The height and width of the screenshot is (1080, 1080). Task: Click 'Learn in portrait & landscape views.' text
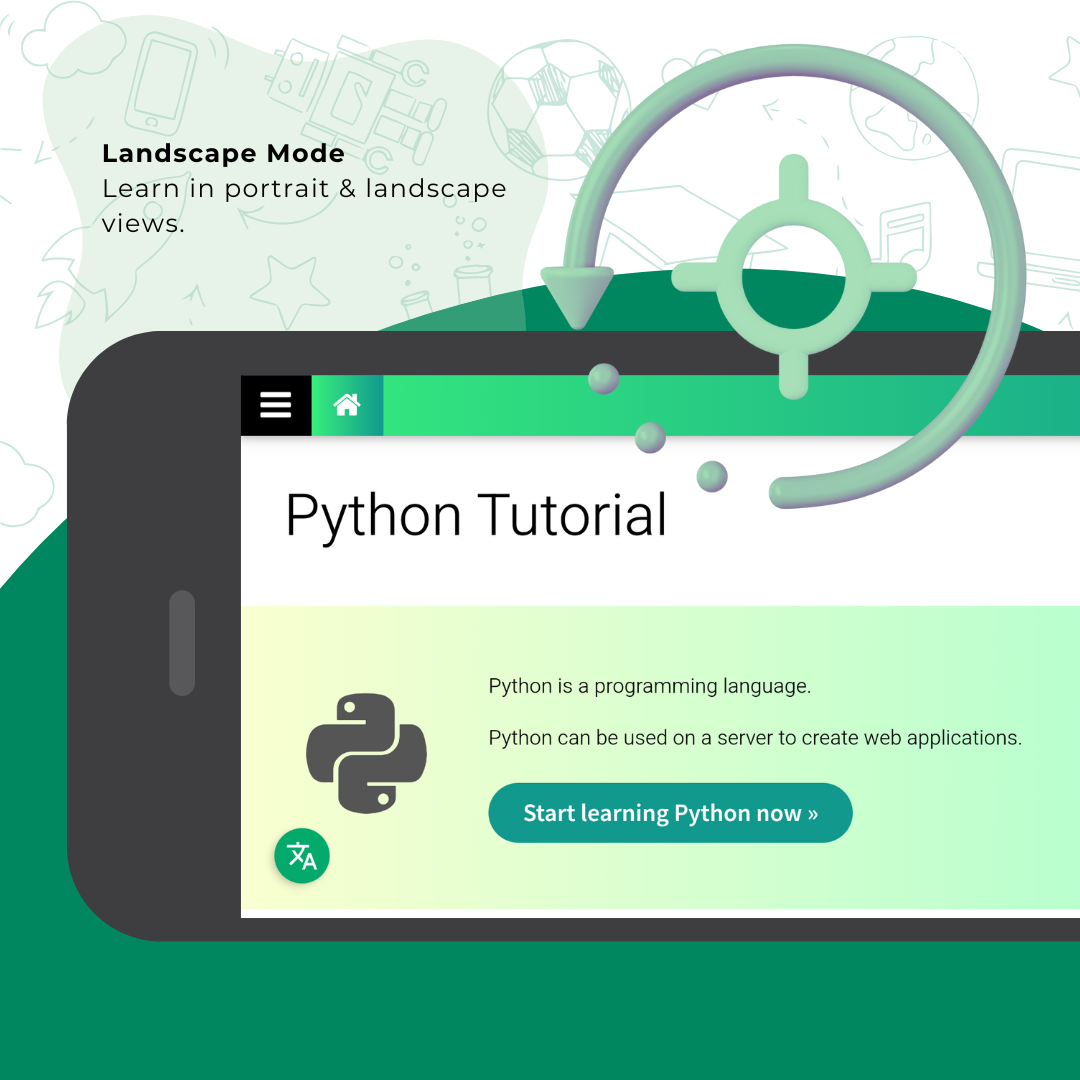coord(304,205)
